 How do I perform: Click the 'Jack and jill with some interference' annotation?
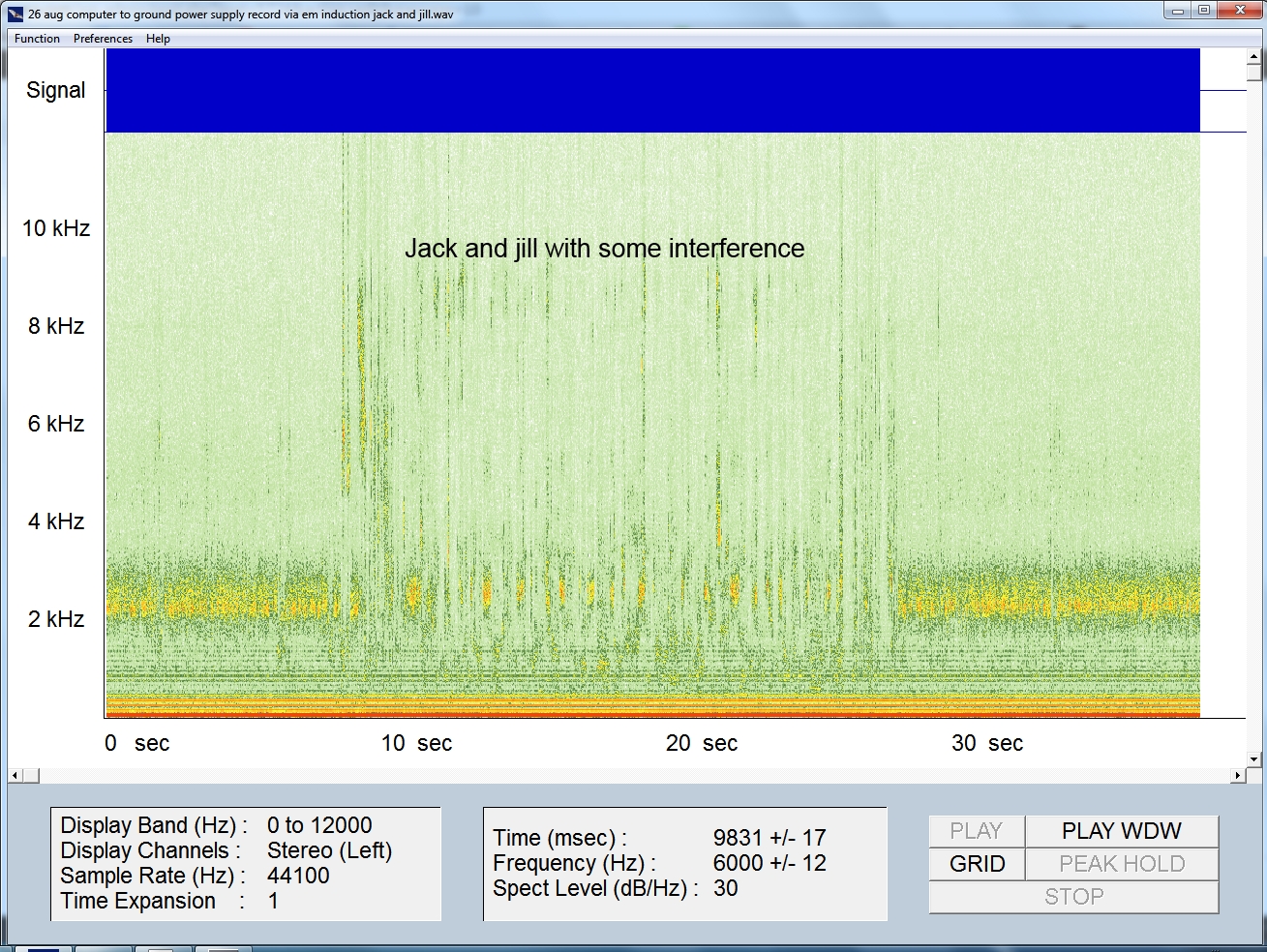[x=604, y=249]
